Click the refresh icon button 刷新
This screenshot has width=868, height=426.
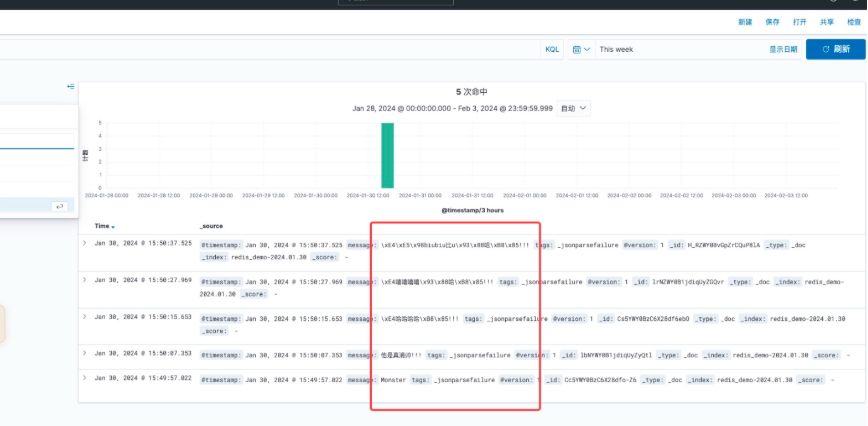[835, 49]
